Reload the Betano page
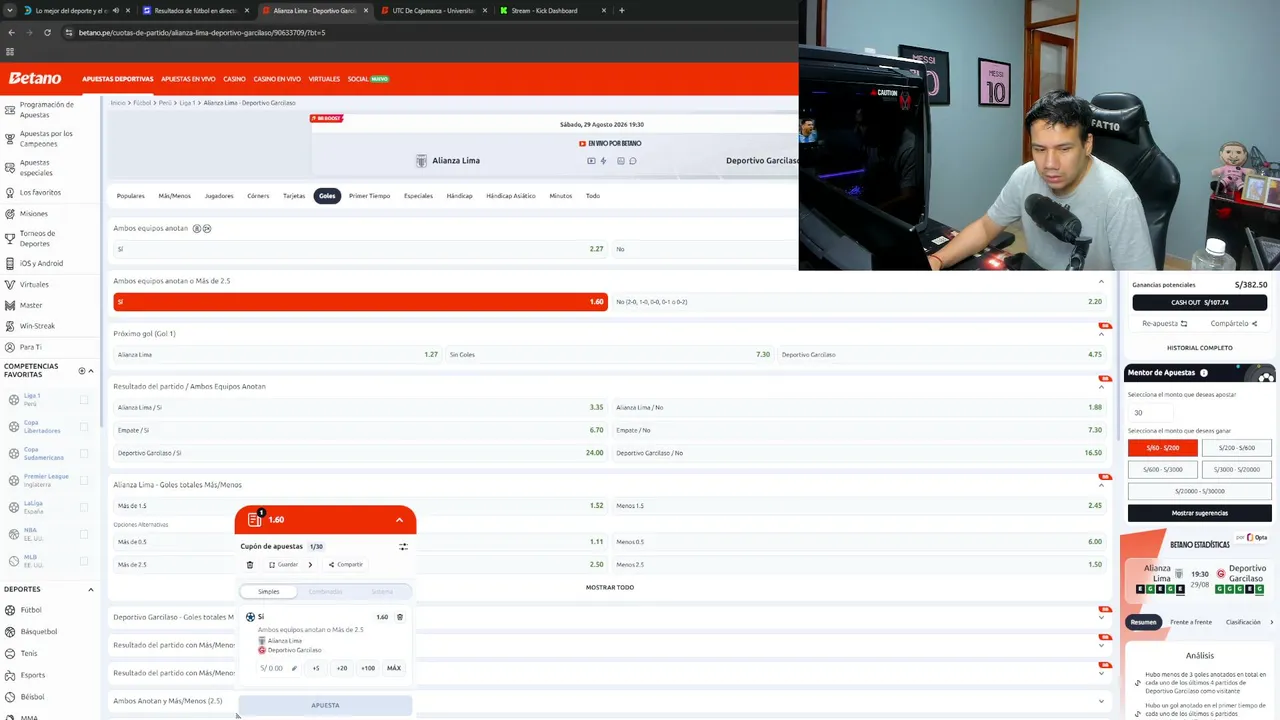The image size is (1280, 720). coord(47,32)
